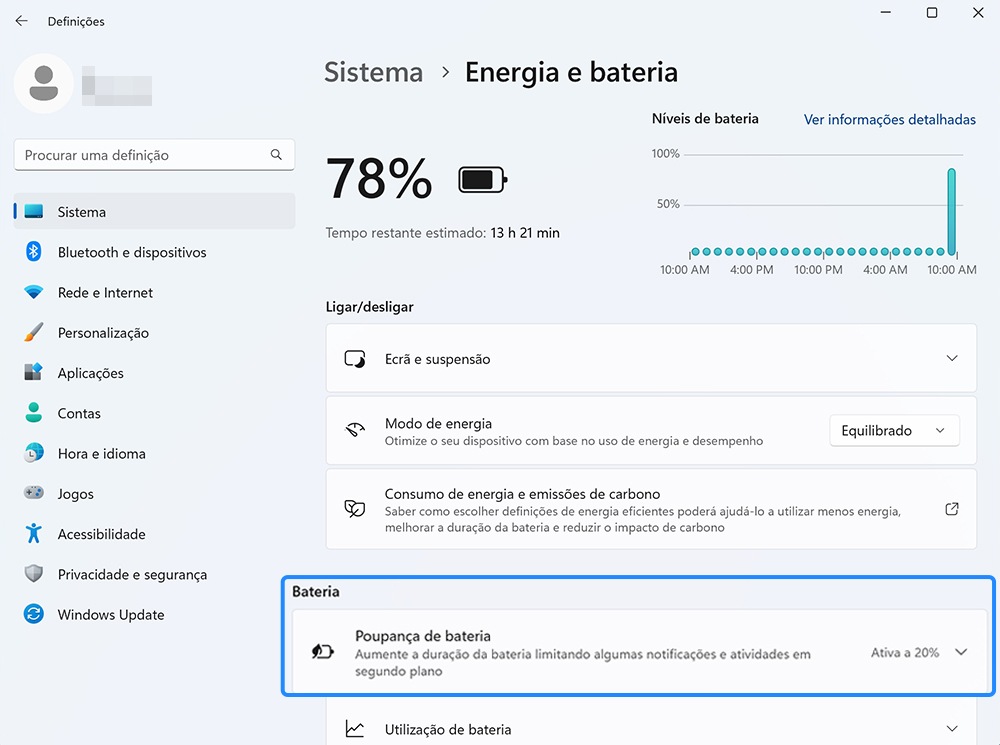Click the Níveis de bateria heading
Image resolution: width=1000 pixels, height=745 pixels.
tap(705, 119)
